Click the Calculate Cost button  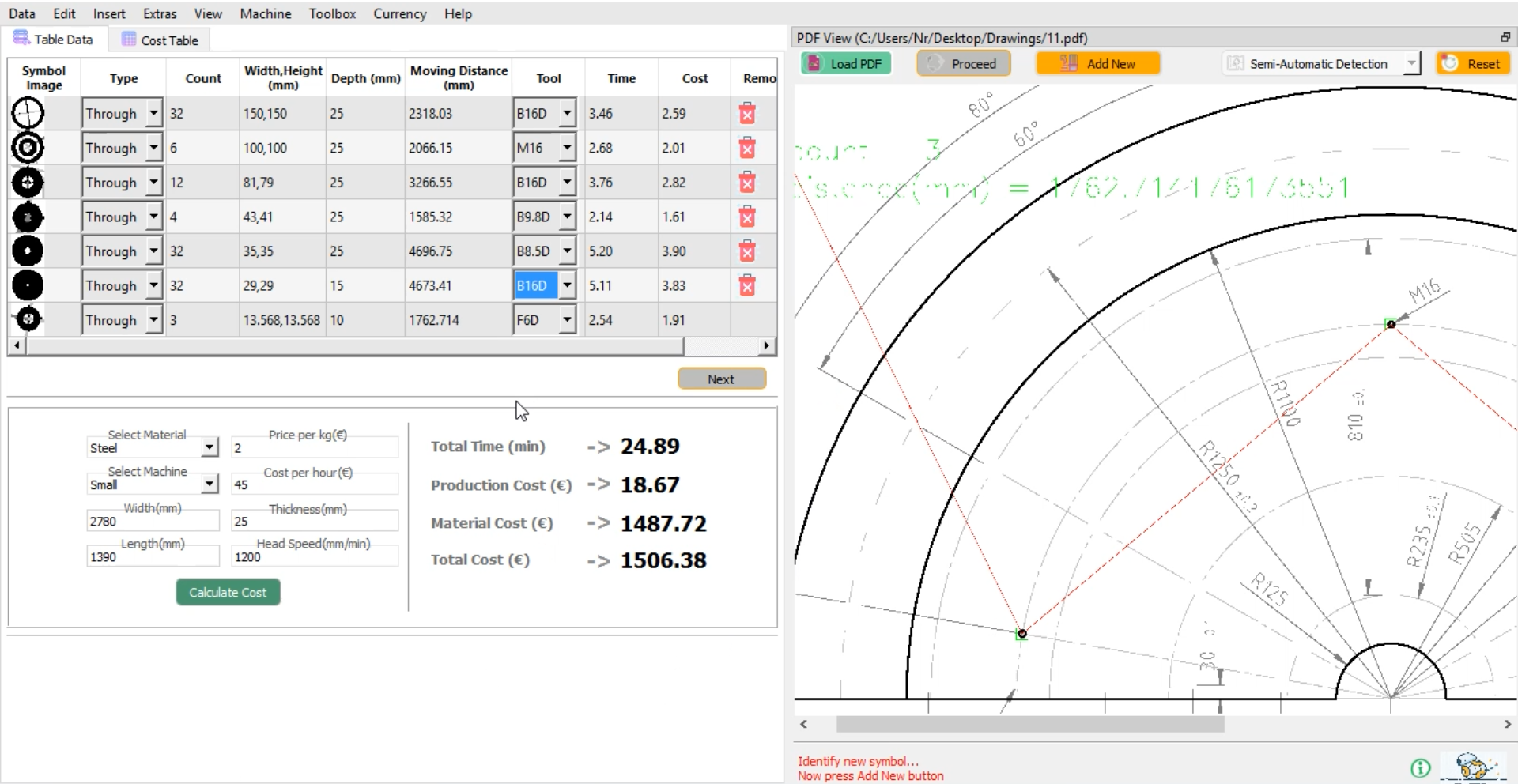tap(228, 592)
